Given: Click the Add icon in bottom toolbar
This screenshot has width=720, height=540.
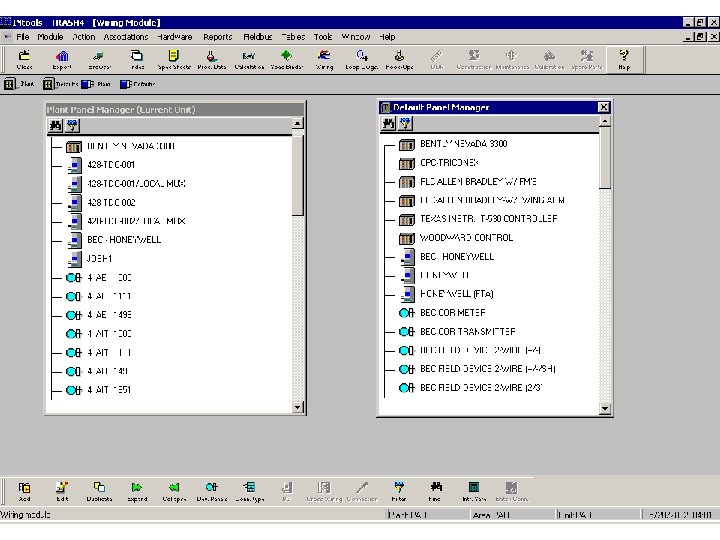Looking at the screenshot, I should click(24, 490).
